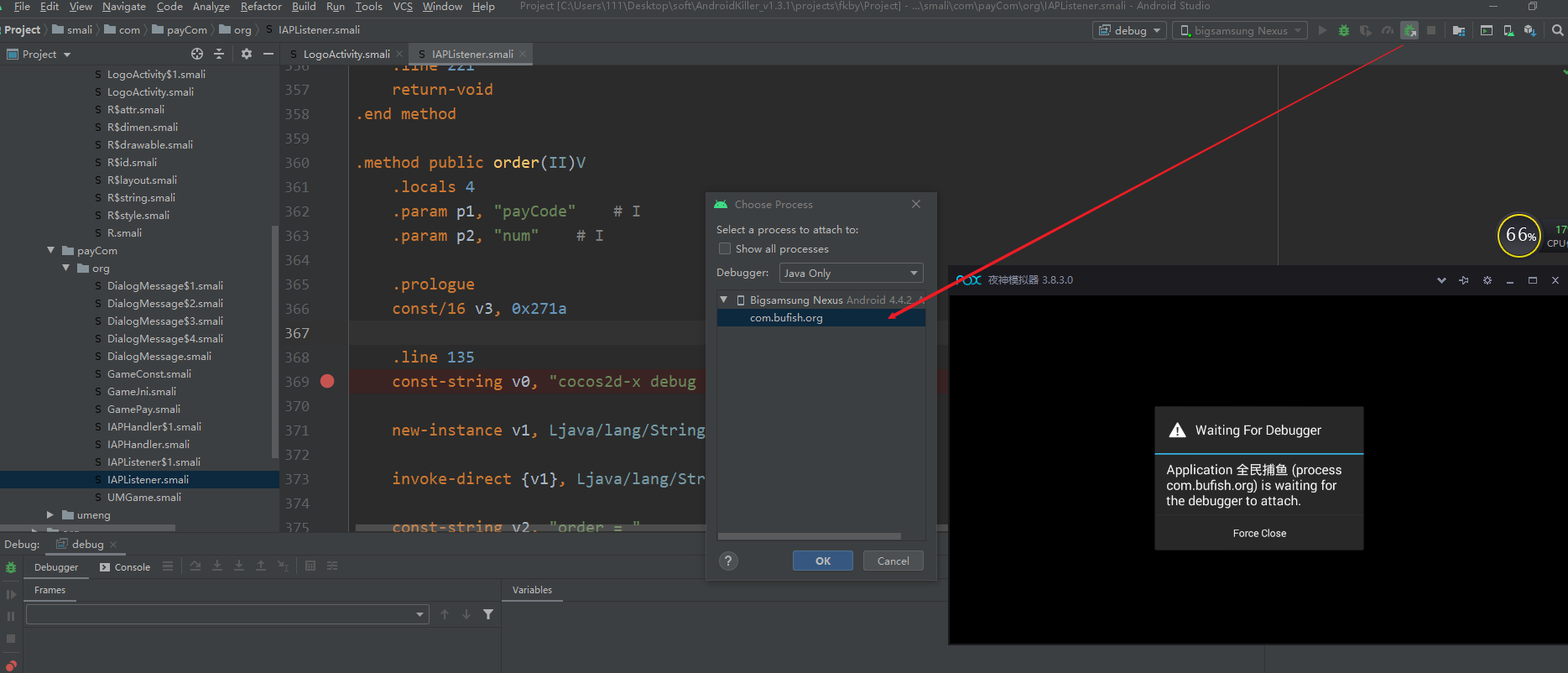Toggle breakpoint on line 369
The image size is (1568, 673).
pos(327,381)
